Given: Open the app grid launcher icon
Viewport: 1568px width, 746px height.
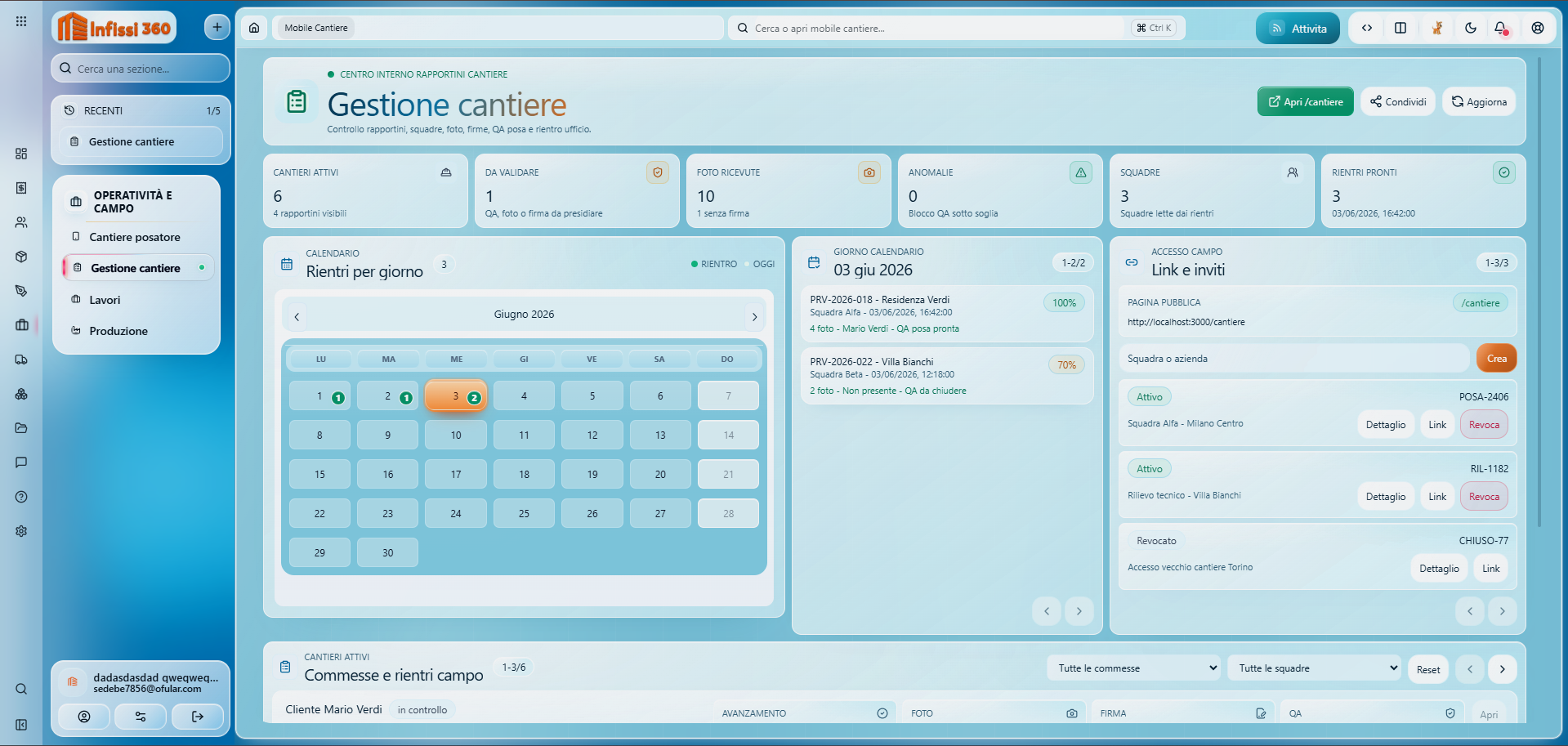Looking at the screenshot, I should point(21,21).
